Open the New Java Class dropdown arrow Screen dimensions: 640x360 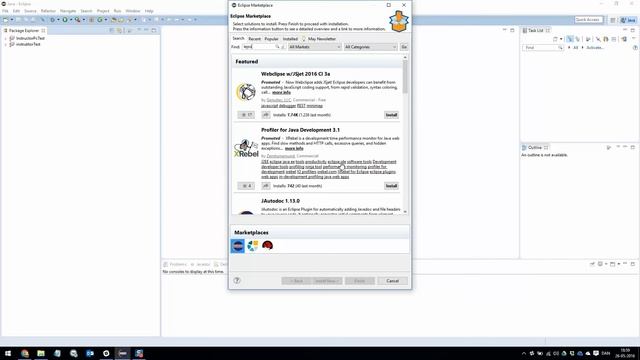pos(106,20)
